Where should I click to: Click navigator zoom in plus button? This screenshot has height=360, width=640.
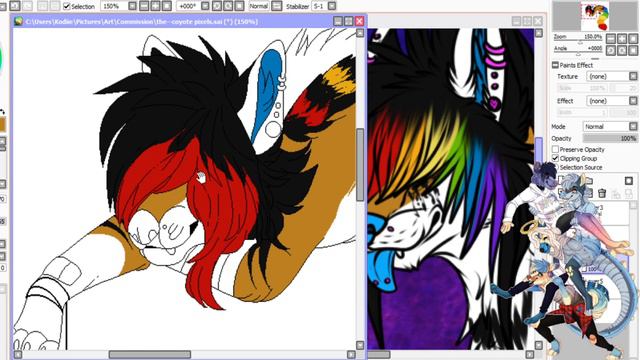tap(622, 39)
